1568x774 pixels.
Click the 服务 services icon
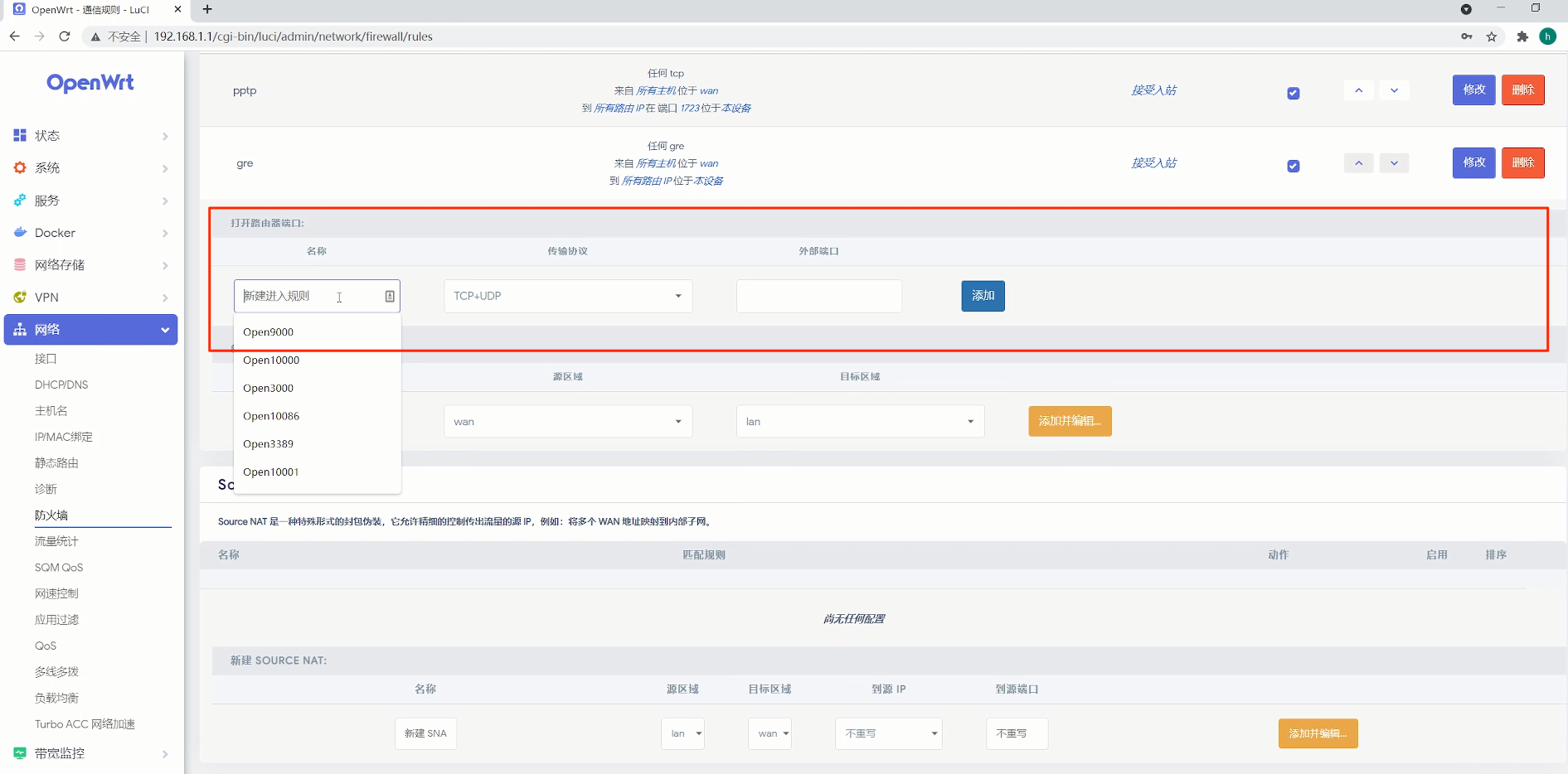(20, 200)
